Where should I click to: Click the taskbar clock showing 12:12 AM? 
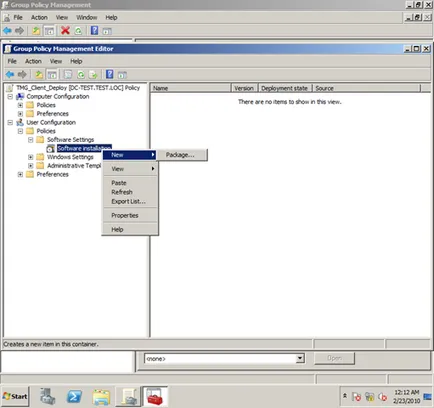pyautogui.click(x=406, y=396)
